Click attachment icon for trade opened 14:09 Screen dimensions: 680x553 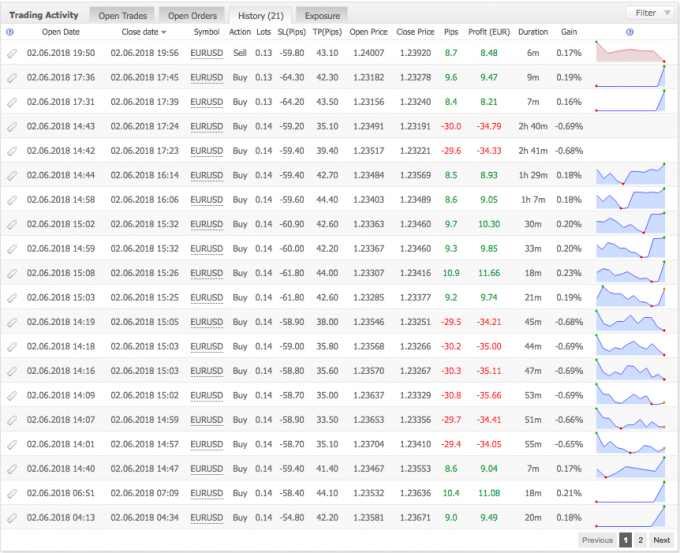click(x=12, y=396)
